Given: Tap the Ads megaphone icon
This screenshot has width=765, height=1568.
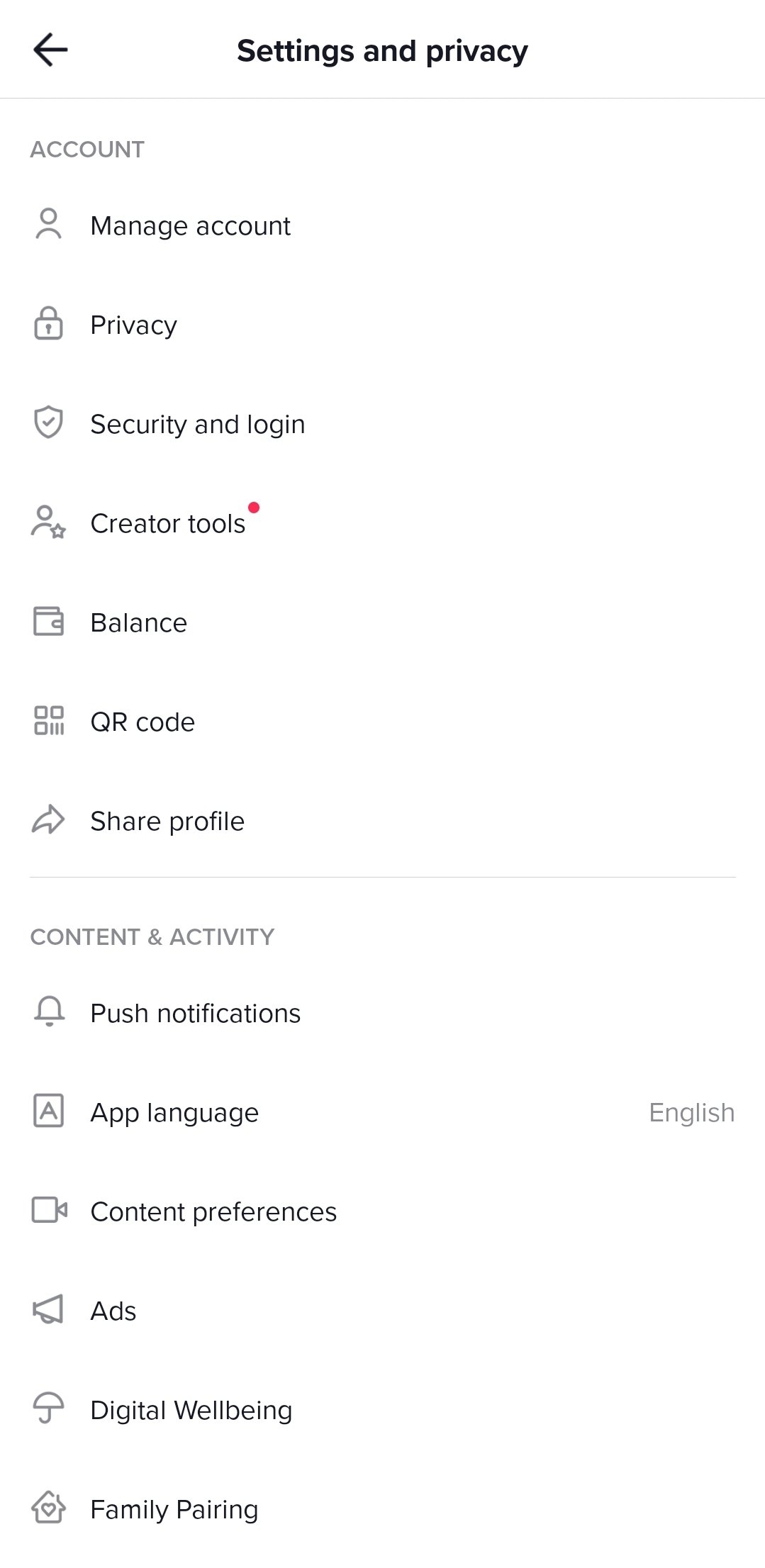Looking at the screenshot, I should coord(48,1310).
